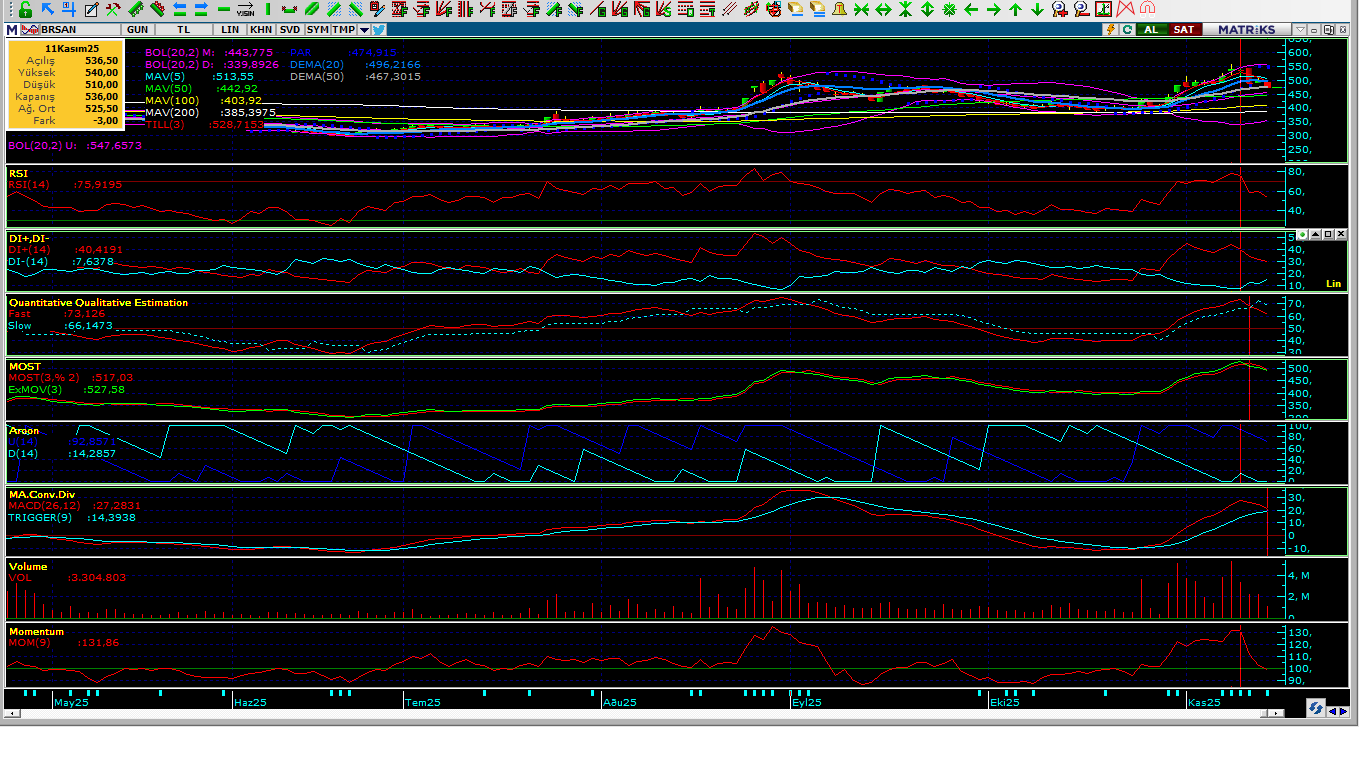This screenshot has height=768, width=1366.
Task: Open the SYM symbol menu
Action: 317,30
